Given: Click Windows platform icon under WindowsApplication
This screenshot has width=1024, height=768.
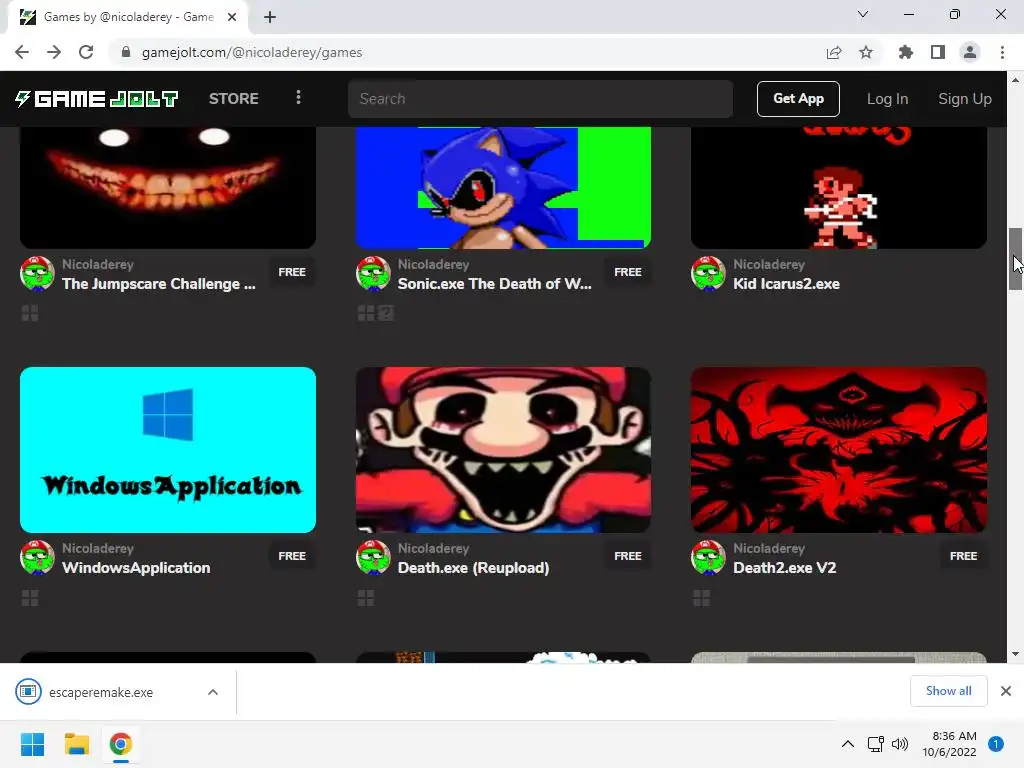Looking at the screenshot, I should (x=30, y=598).
